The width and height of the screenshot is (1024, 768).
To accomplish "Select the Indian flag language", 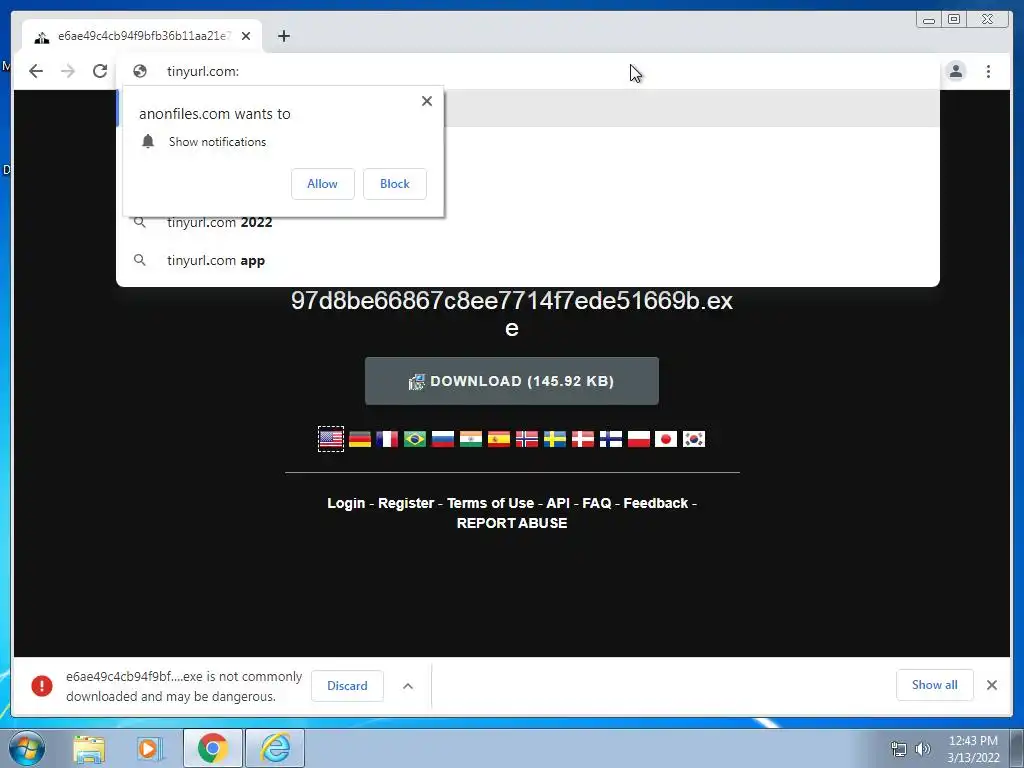I will (x=471, y=439).
